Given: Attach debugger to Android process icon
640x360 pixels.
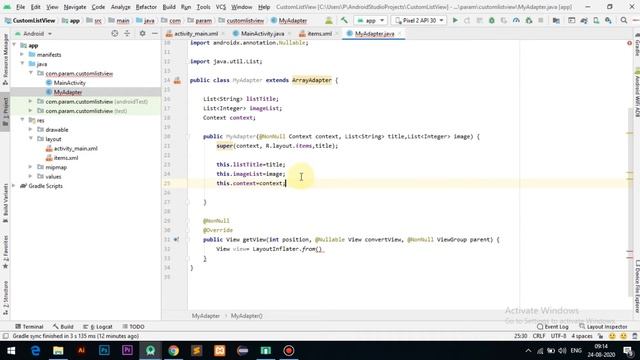Looking at the screenshot, I should 529,20.
